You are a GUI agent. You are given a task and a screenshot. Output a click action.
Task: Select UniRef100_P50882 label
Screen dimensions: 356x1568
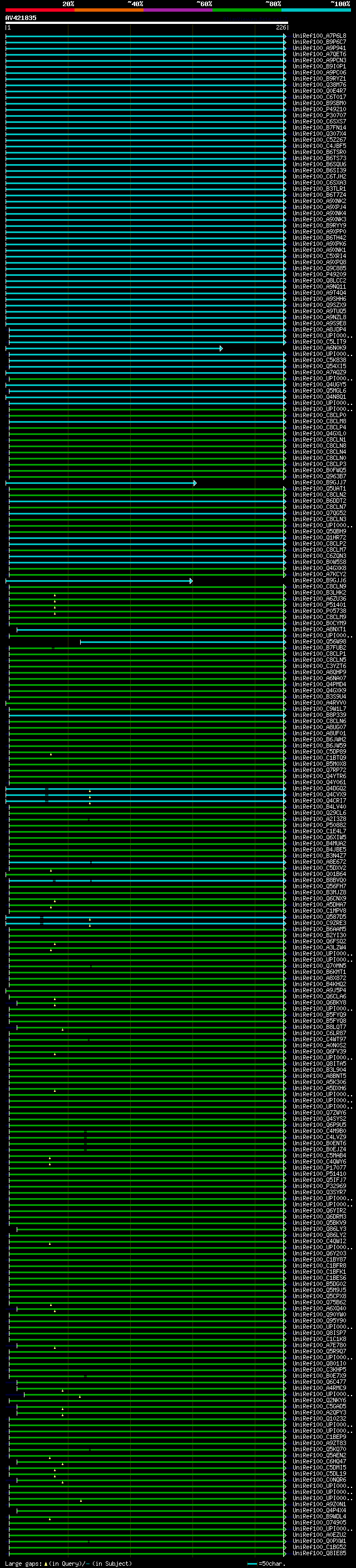[319, 825]
